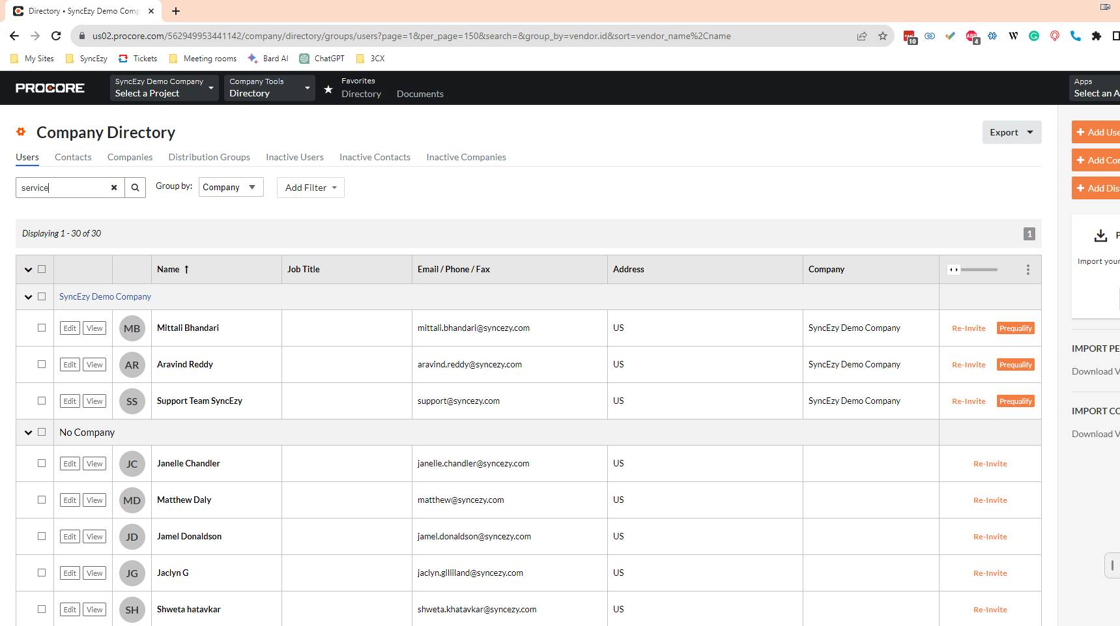1120x626 pixels.
Task: Switch to the Contacts tab
Action: pyautogui.click(x=73, y=157)
